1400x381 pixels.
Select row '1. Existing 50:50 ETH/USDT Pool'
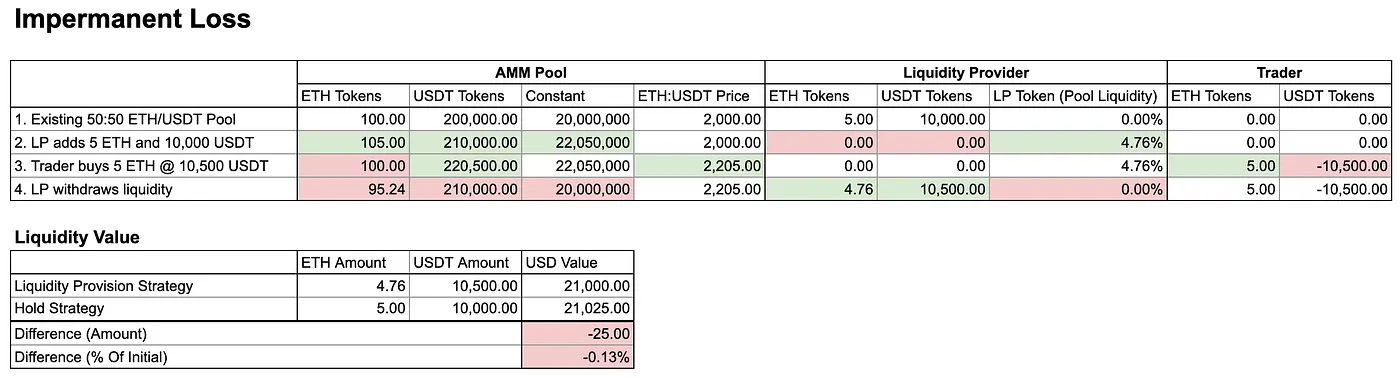coord(700,119)
